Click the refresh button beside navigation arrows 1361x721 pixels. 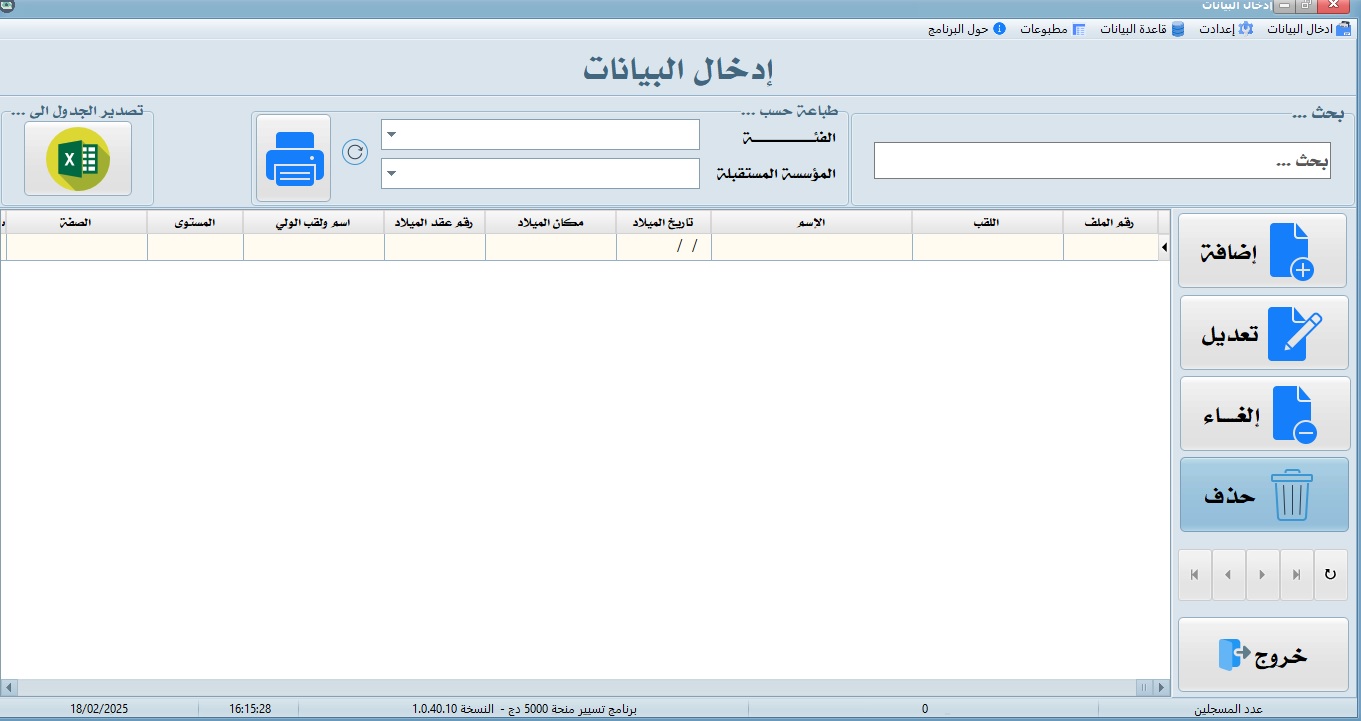(x=1330, y=575)
